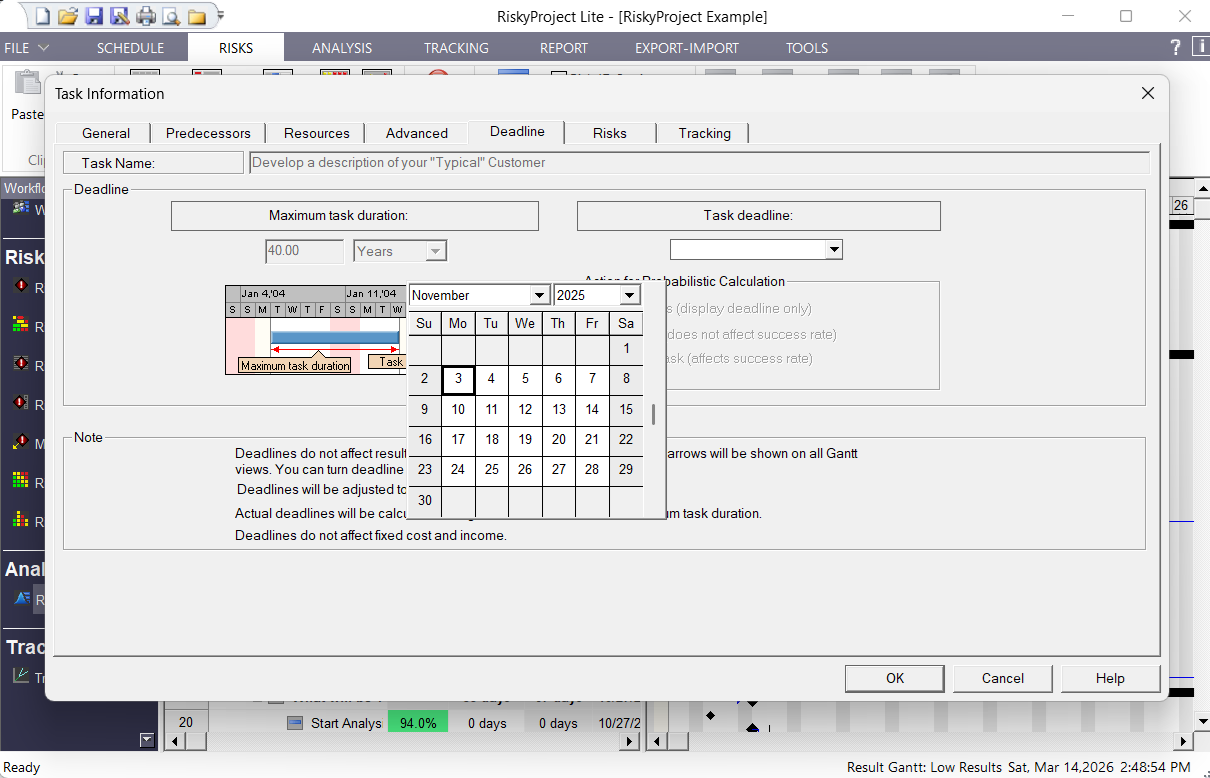Switch to the Predecessors tab
This screenshot has height=778, width=1210.
click(207, 133)
